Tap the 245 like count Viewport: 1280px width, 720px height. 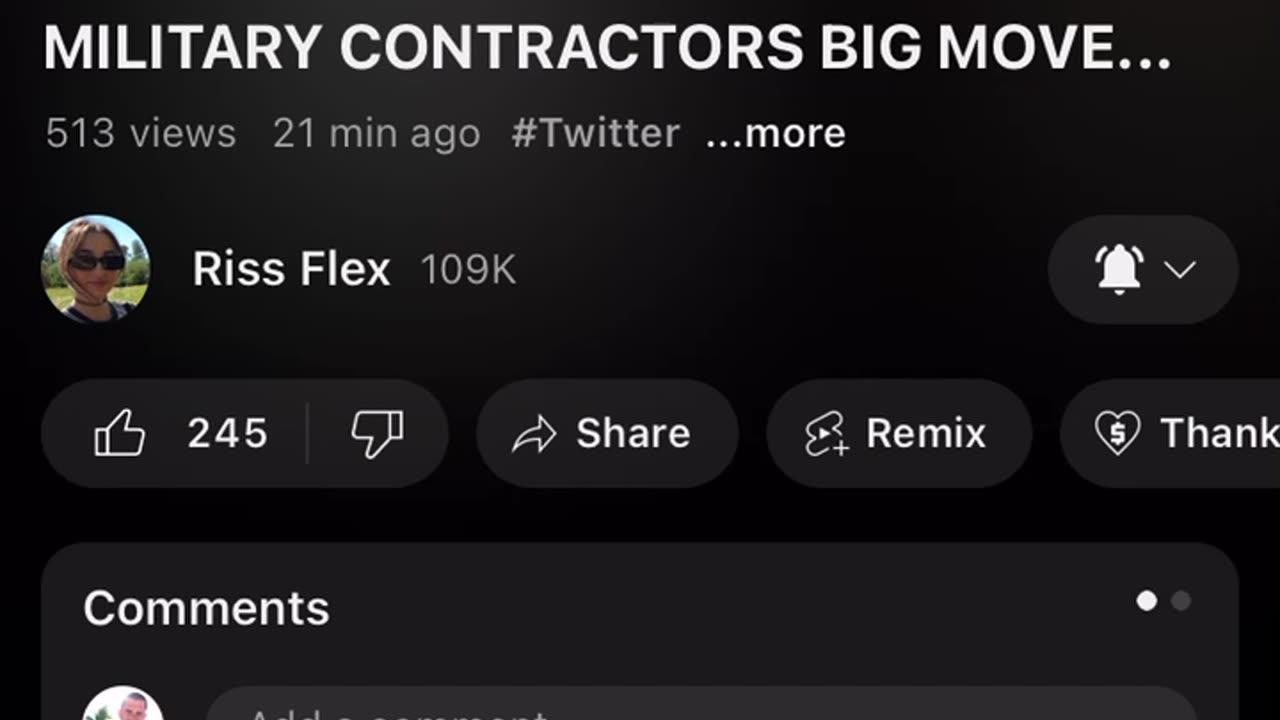(228, 434)
